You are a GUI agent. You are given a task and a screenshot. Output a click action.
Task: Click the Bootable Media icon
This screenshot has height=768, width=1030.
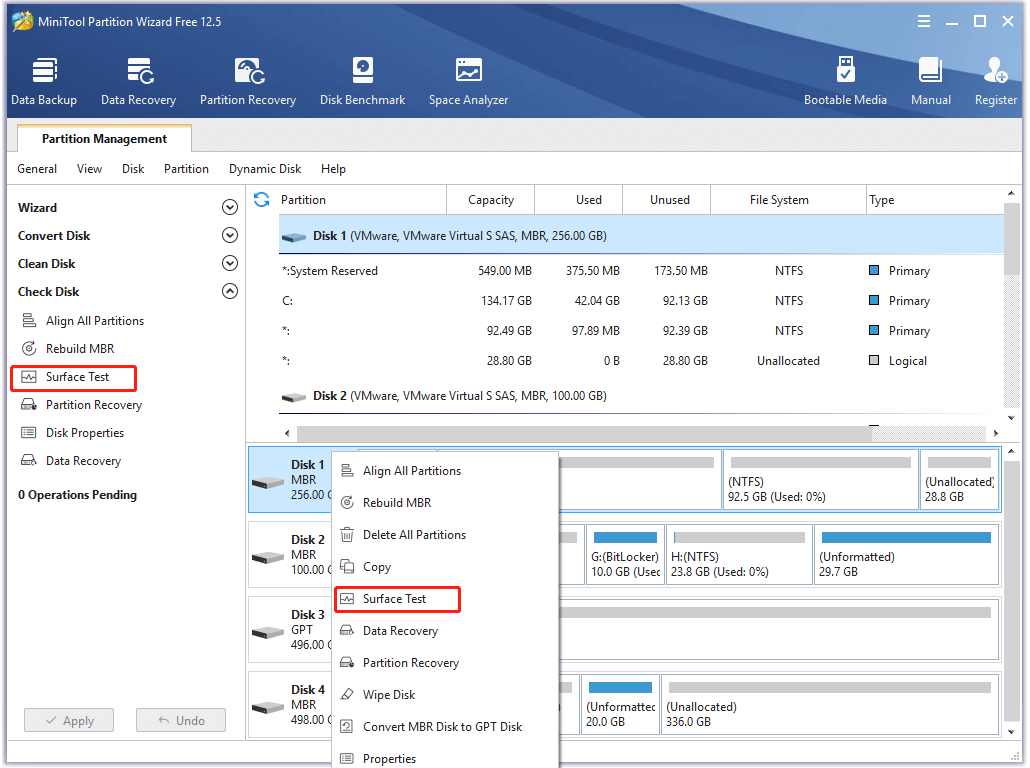(845, 80)
